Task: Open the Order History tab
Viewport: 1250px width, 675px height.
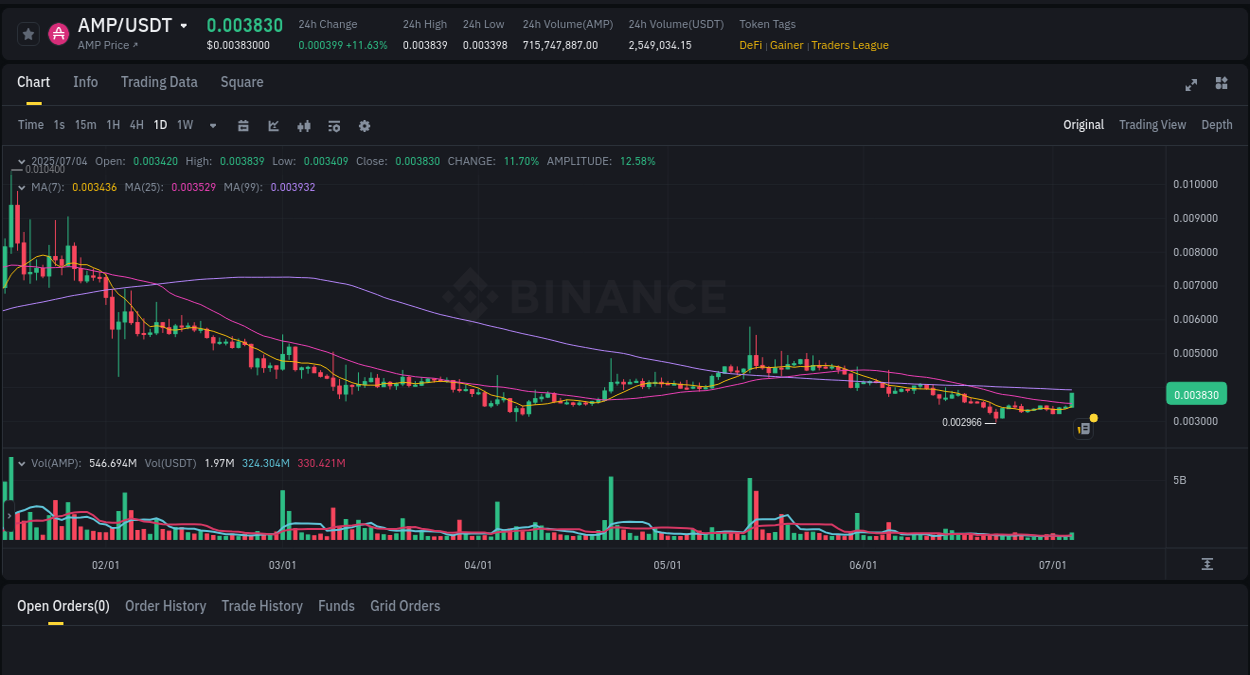Action: [x=165, y=605]
